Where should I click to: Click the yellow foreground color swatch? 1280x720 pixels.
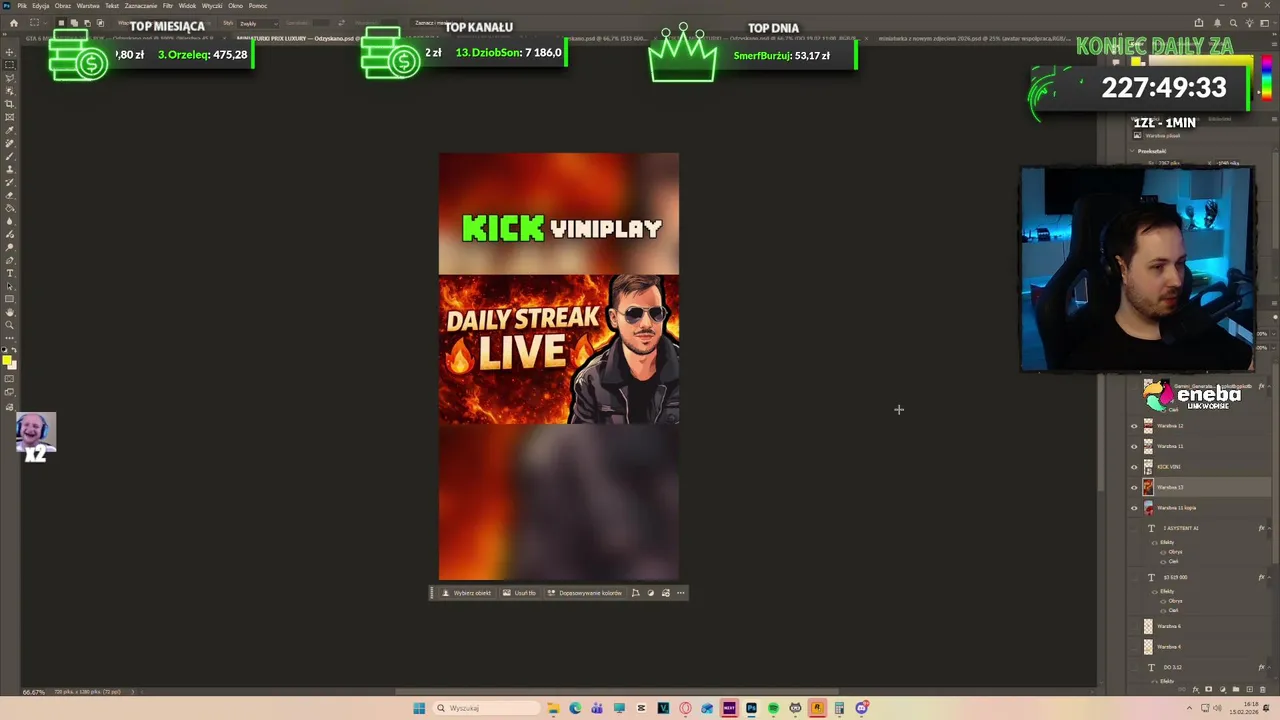pyautogui.click(x=7, y=360)
